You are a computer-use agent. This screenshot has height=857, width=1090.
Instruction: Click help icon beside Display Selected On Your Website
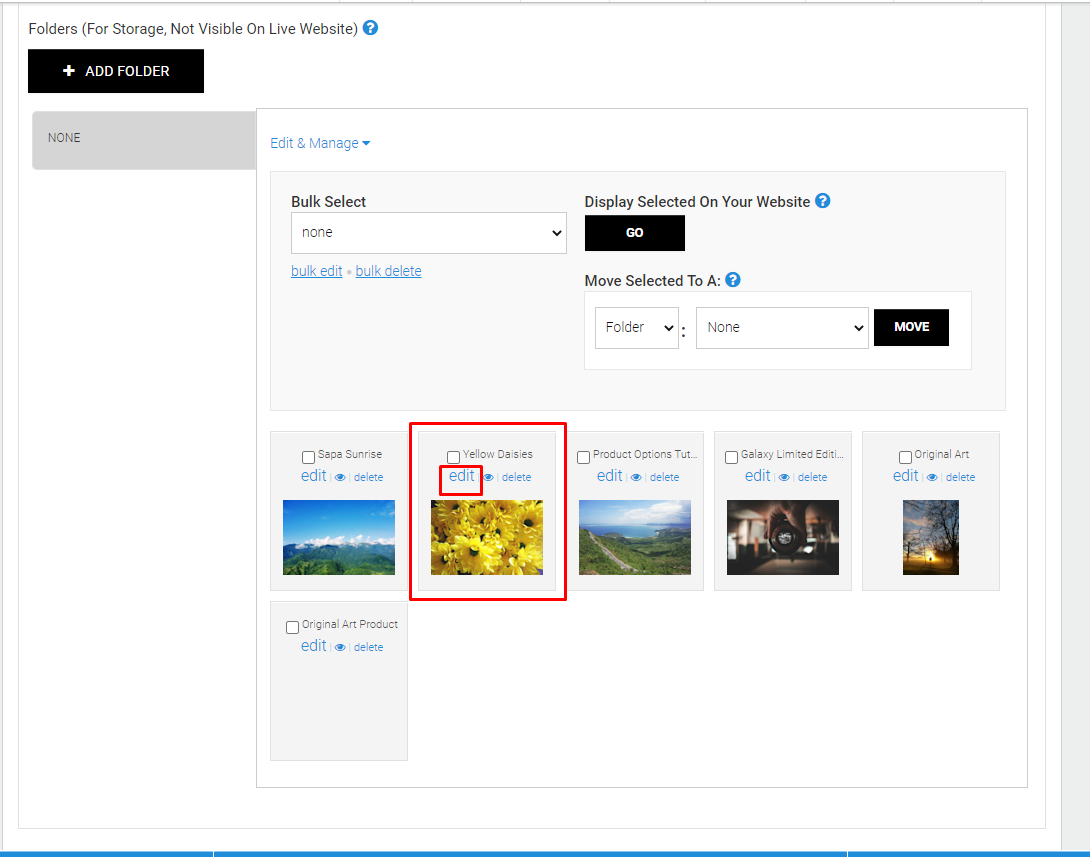(x=822, y=200)
